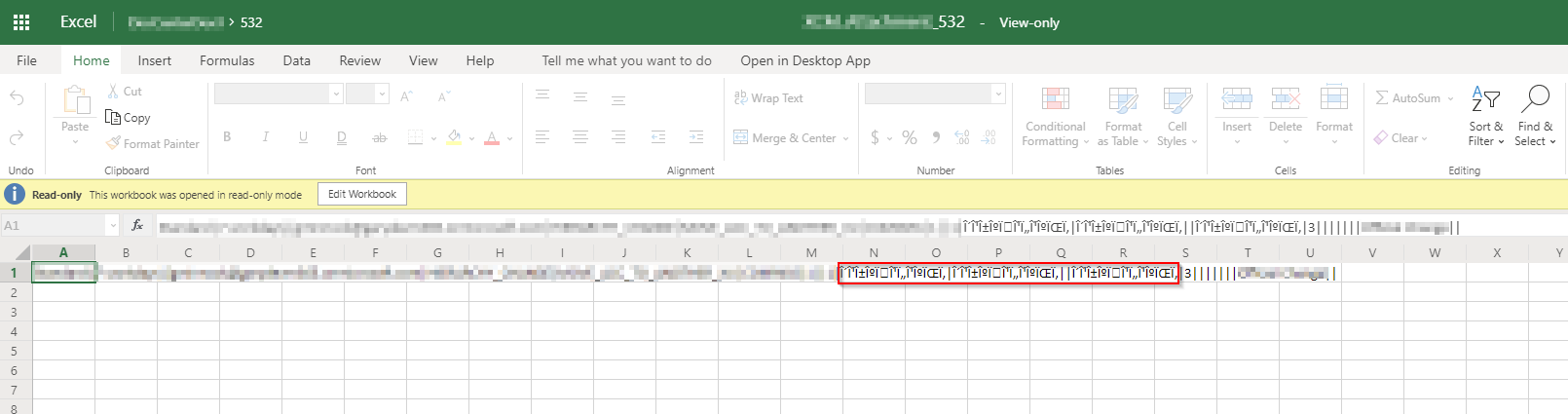Click the Comma Style icon

click(x=936, y=137)
